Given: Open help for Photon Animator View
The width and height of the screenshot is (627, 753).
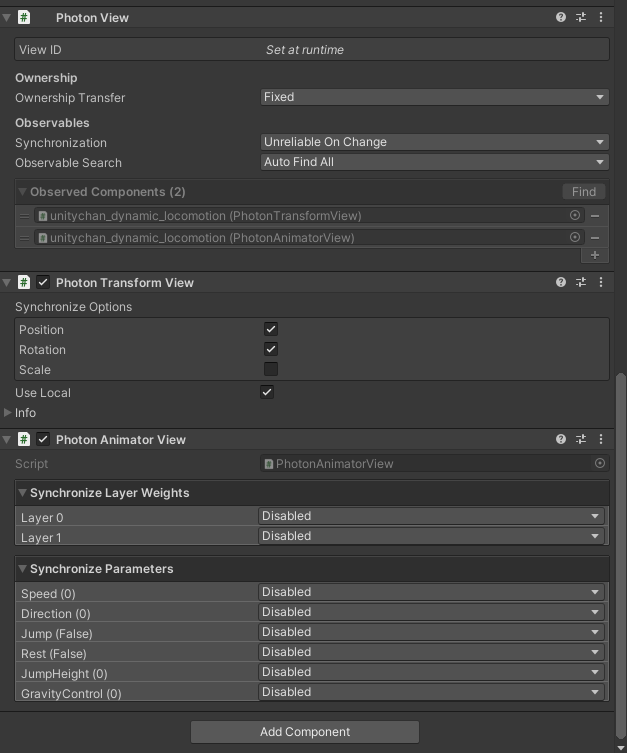Looking at the screenshot, I should tap(561, 439).
